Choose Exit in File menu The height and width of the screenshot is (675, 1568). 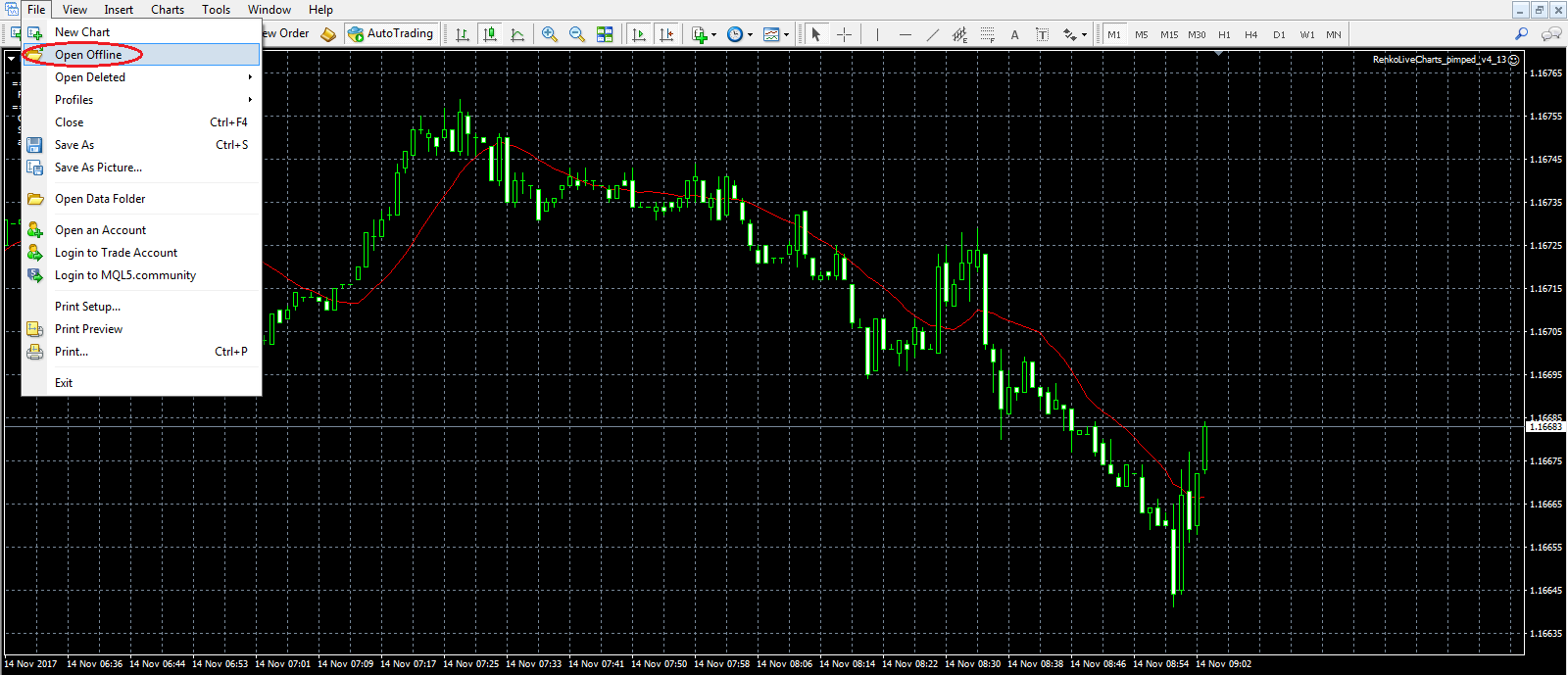(x=141, y=383)
